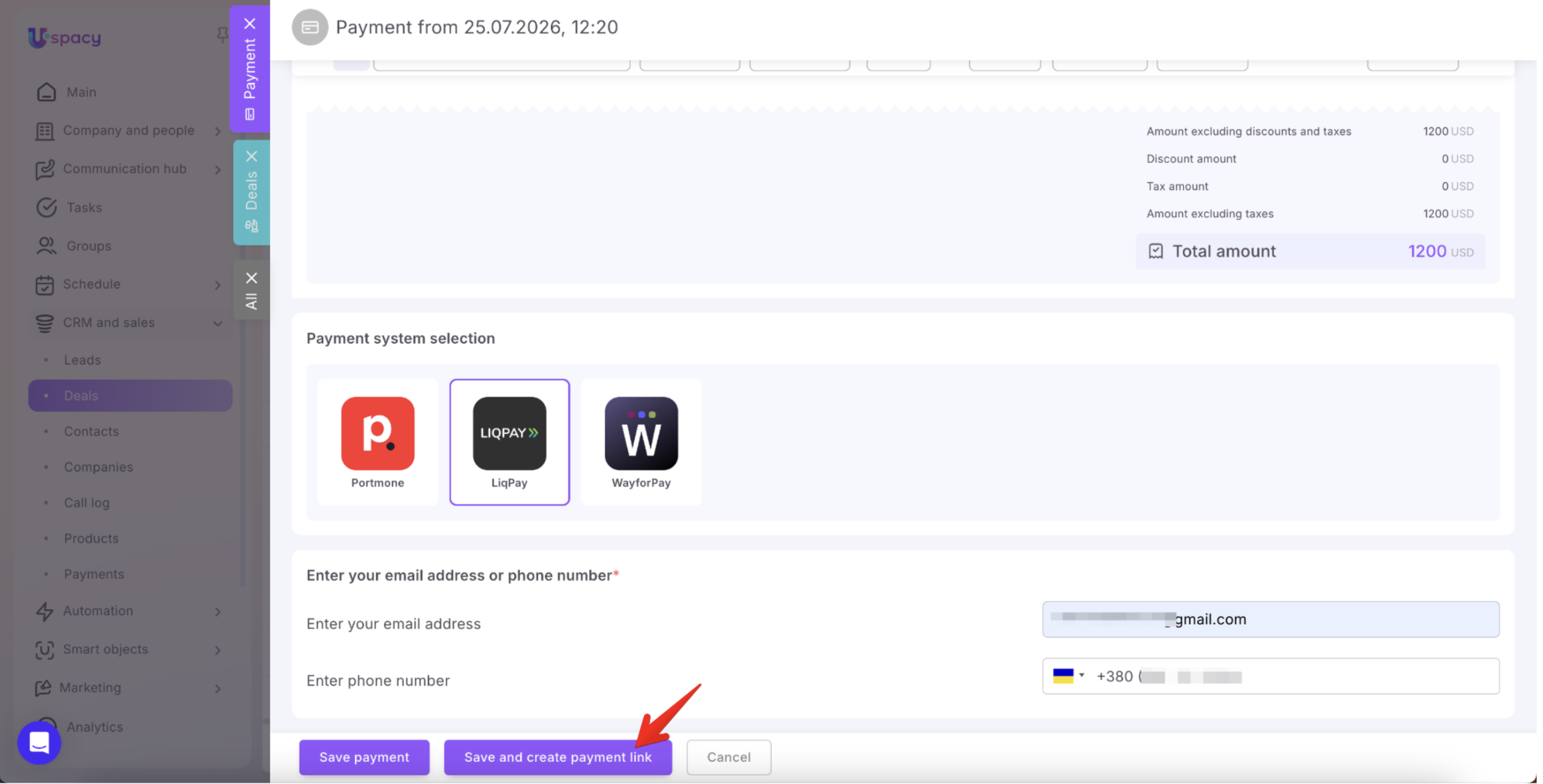
Task: Click the Schedule calendar icon
Action: point(45,285)
